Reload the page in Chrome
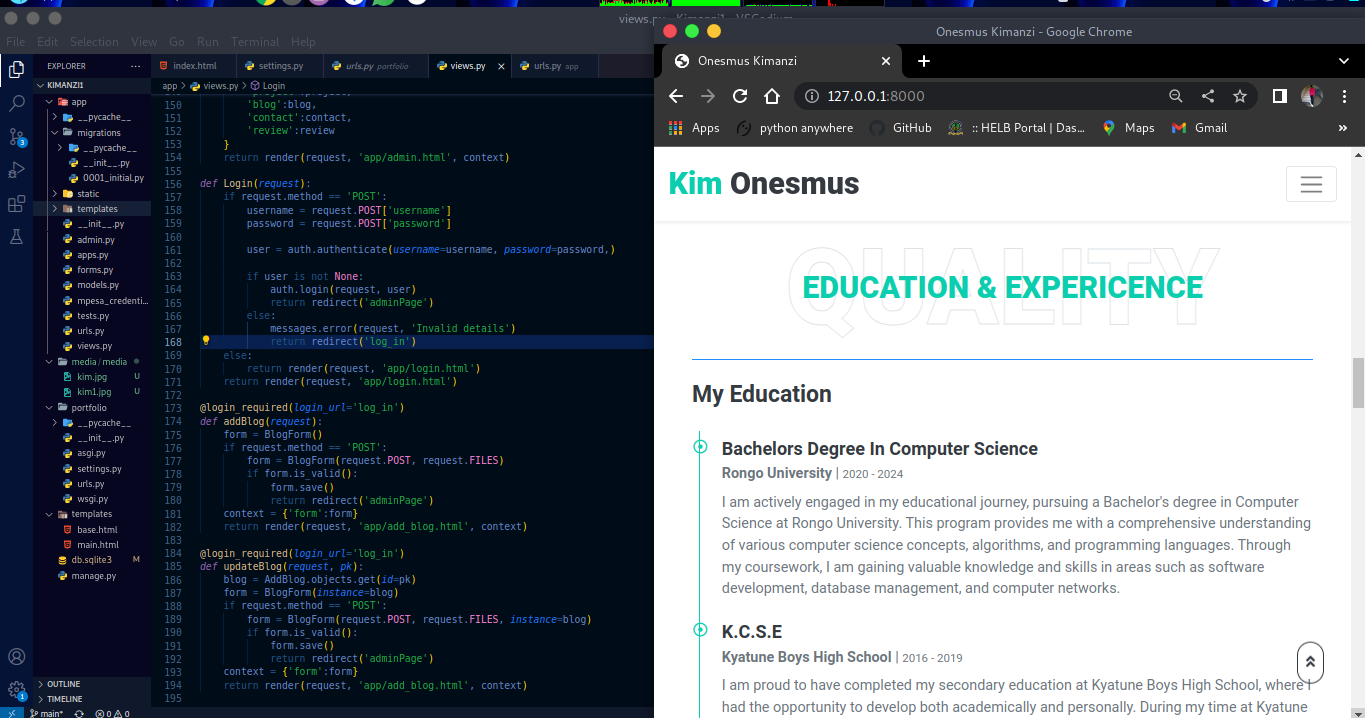This screenshot has width=1365, height=718. [x=740, y=96]
